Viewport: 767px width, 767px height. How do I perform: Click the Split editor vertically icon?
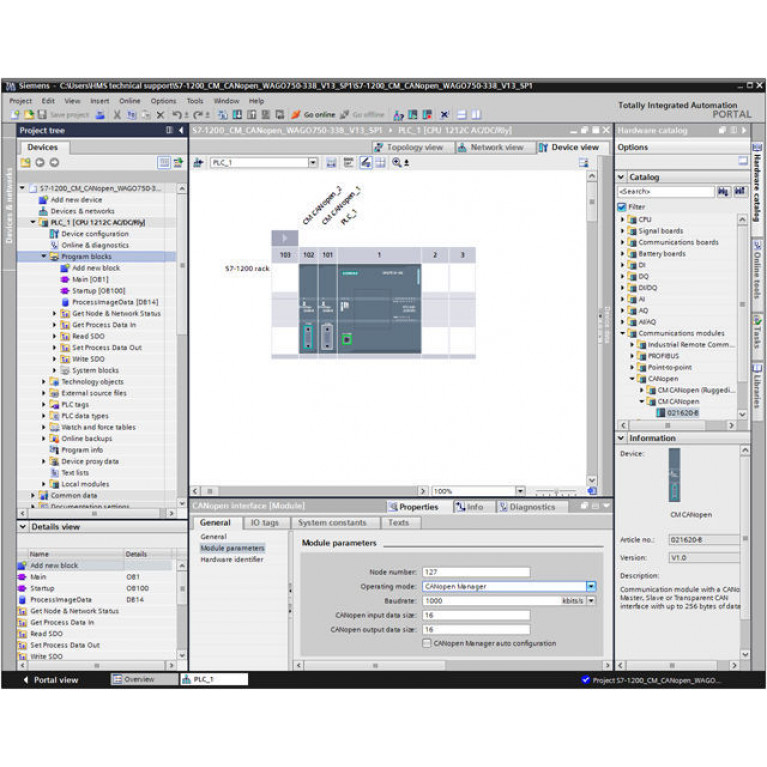click(476, 115)
